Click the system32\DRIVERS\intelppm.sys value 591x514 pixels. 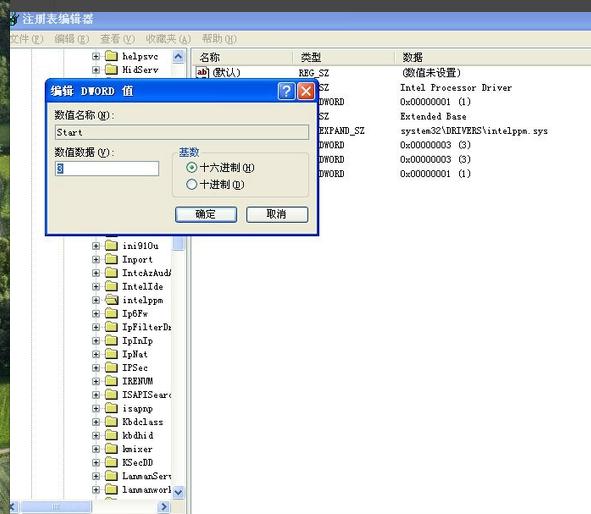pyautogui.click(x=474, y=131)
